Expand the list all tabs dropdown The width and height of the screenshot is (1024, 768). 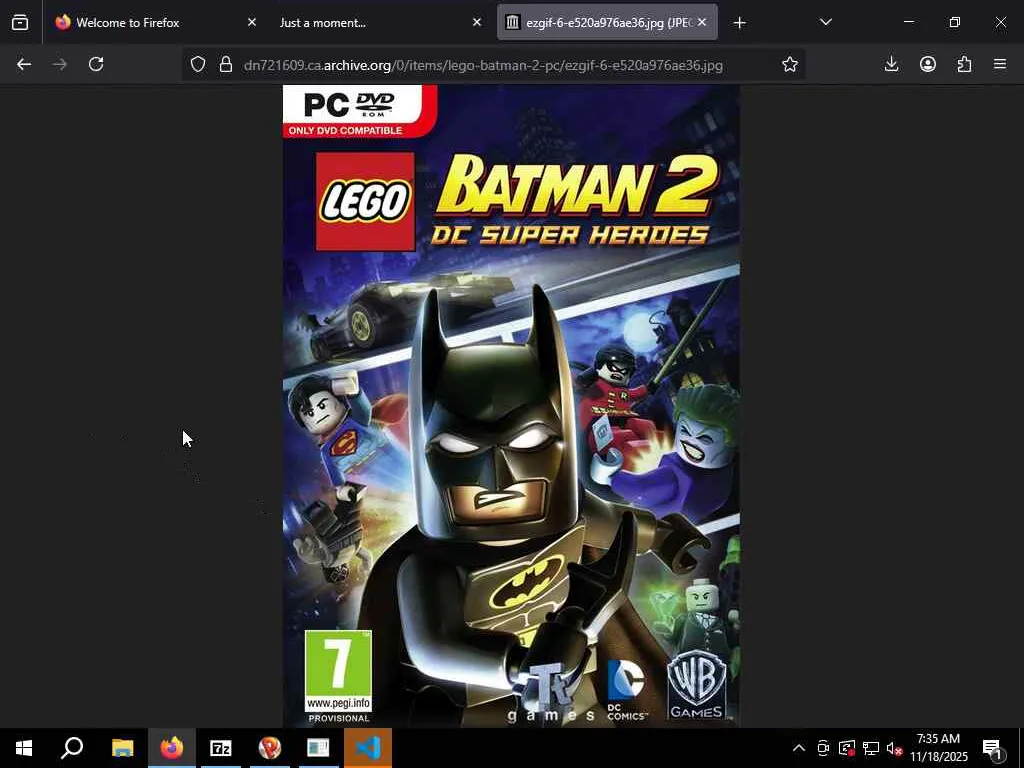tap(825, 22)
